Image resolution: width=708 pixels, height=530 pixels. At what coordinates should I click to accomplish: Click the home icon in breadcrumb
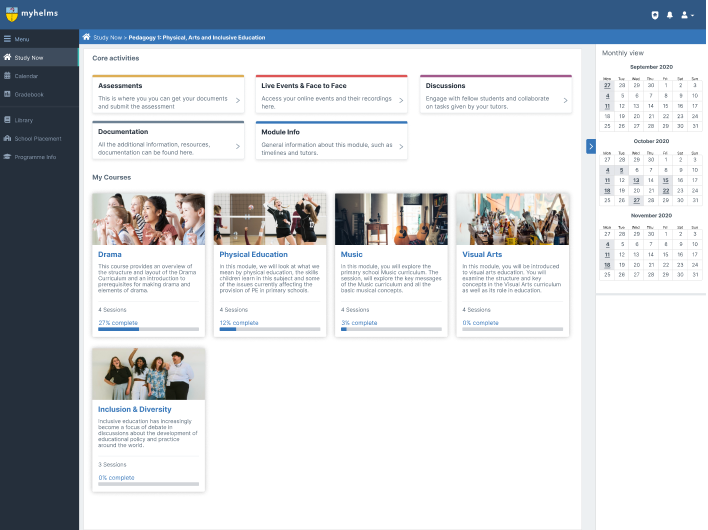(x=87, y=37)
